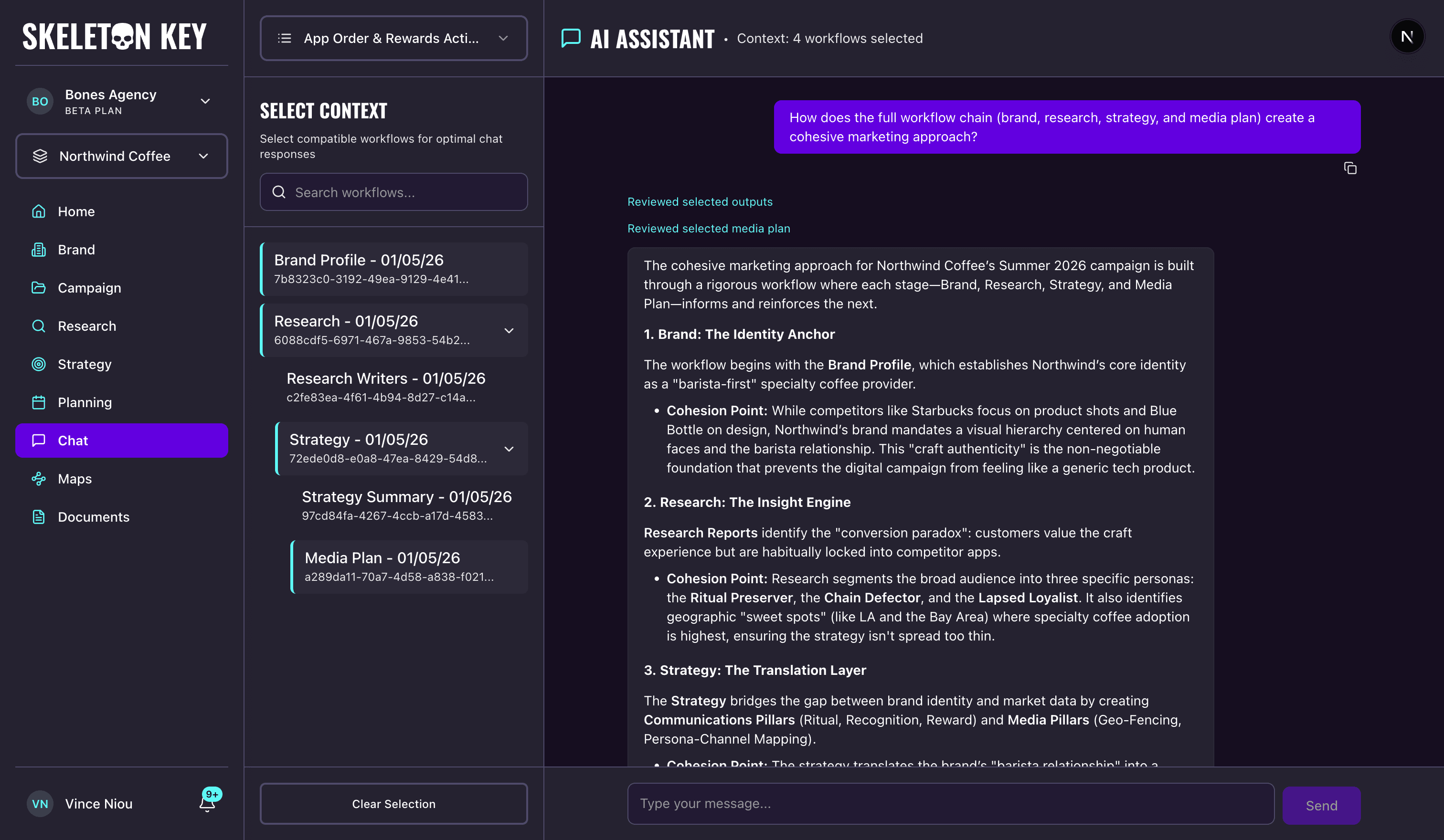Click the Search workflows input field

tap(393, 192)
